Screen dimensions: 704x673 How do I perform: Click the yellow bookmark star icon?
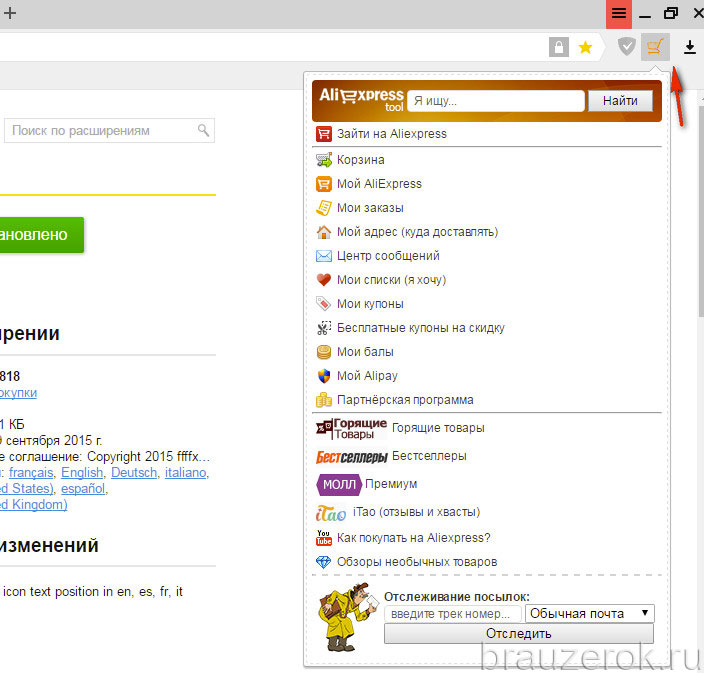[585, 47]
